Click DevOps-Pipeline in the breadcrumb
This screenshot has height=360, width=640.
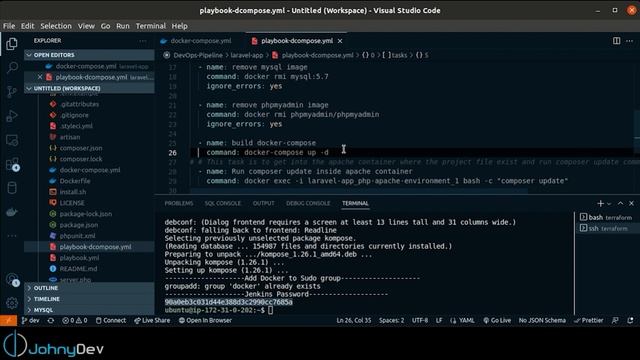[198, 55]
